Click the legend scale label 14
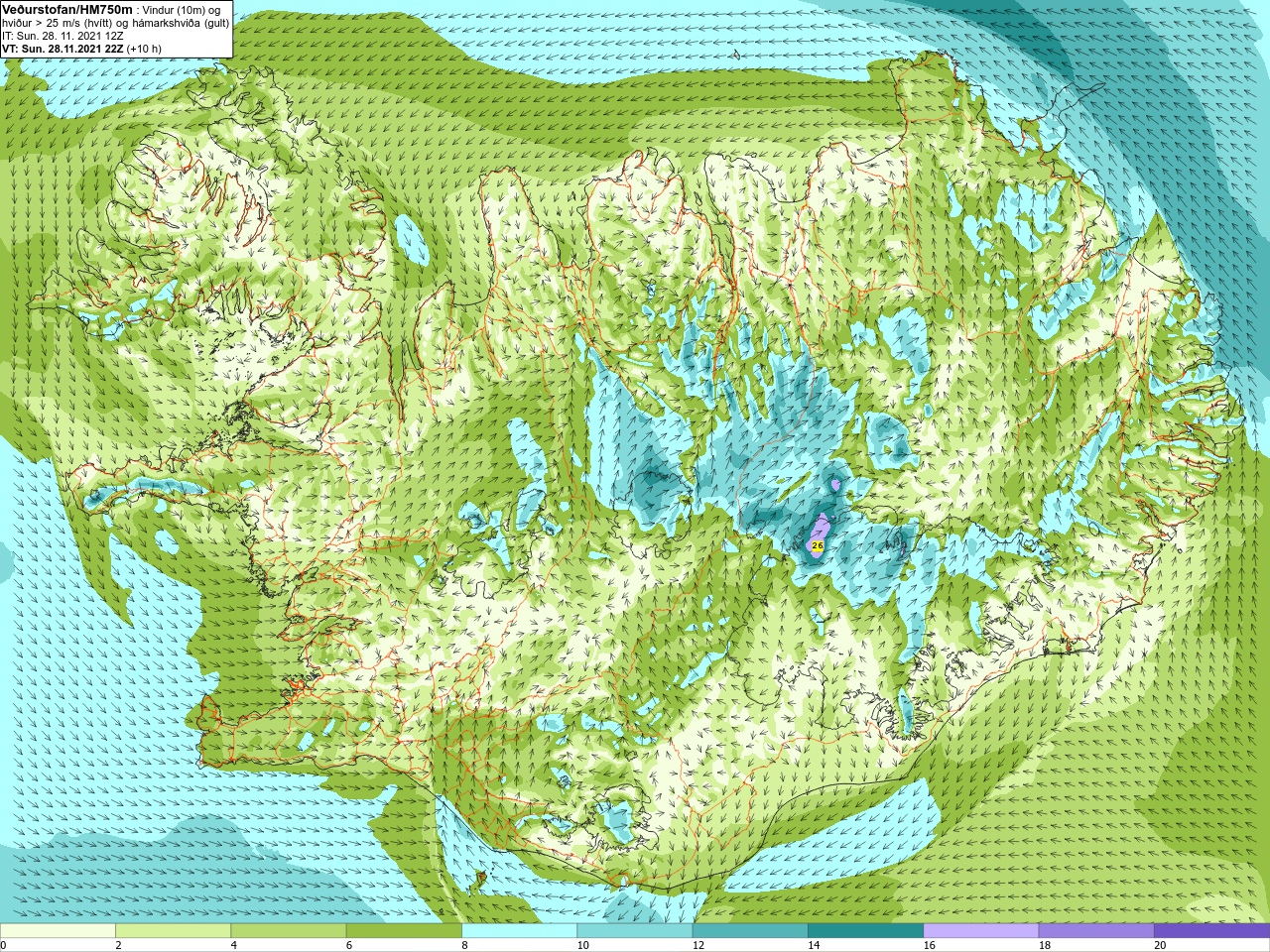1270x952 pixels. (x=814, y=945)
